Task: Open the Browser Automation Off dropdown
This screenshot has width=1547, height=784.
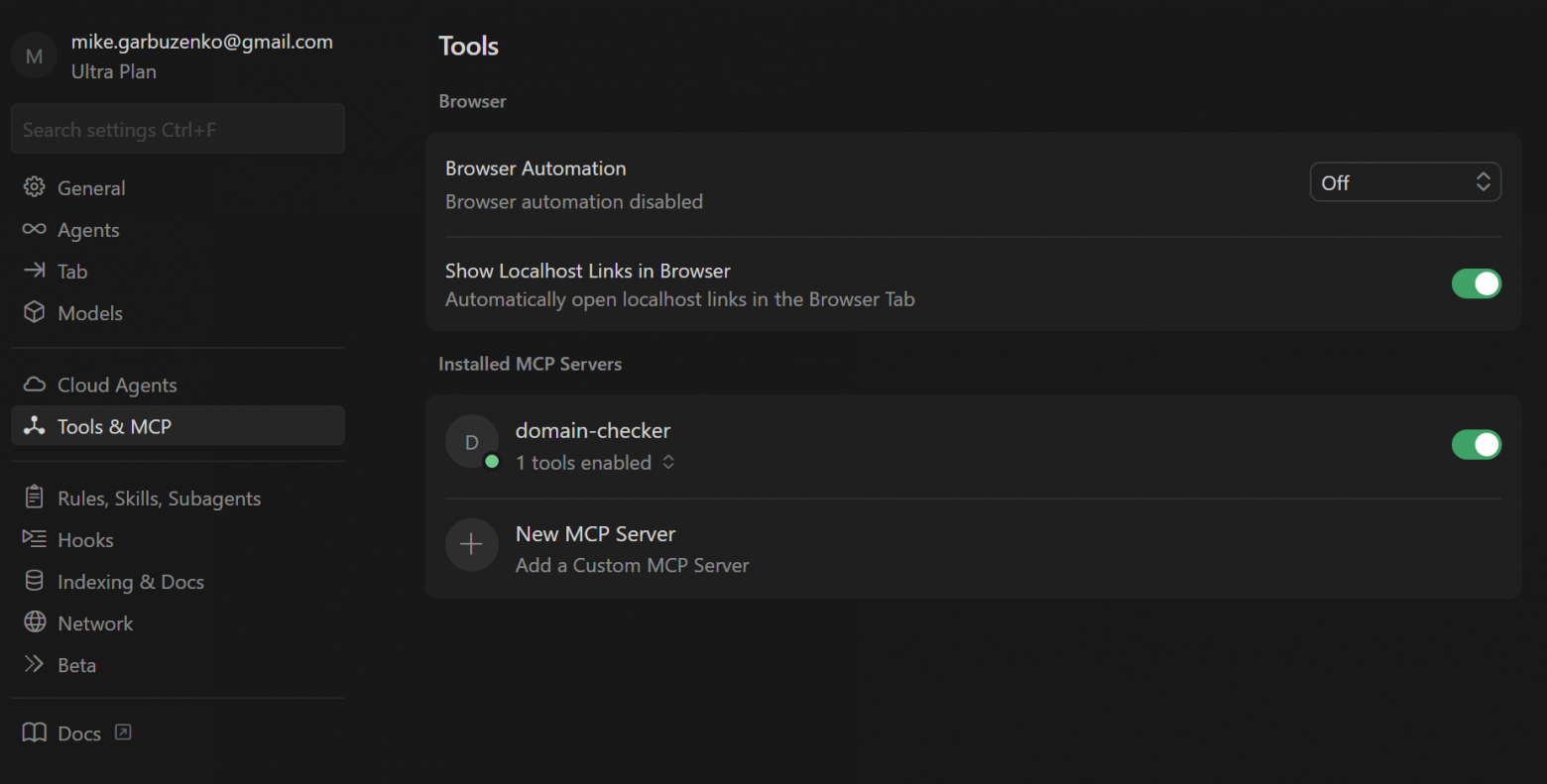Action: pyautogui.click(x=1404, y=182)
